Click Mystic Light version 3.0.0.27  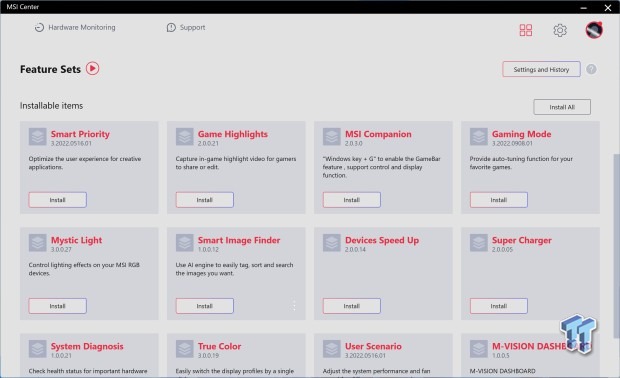(61, 249)
